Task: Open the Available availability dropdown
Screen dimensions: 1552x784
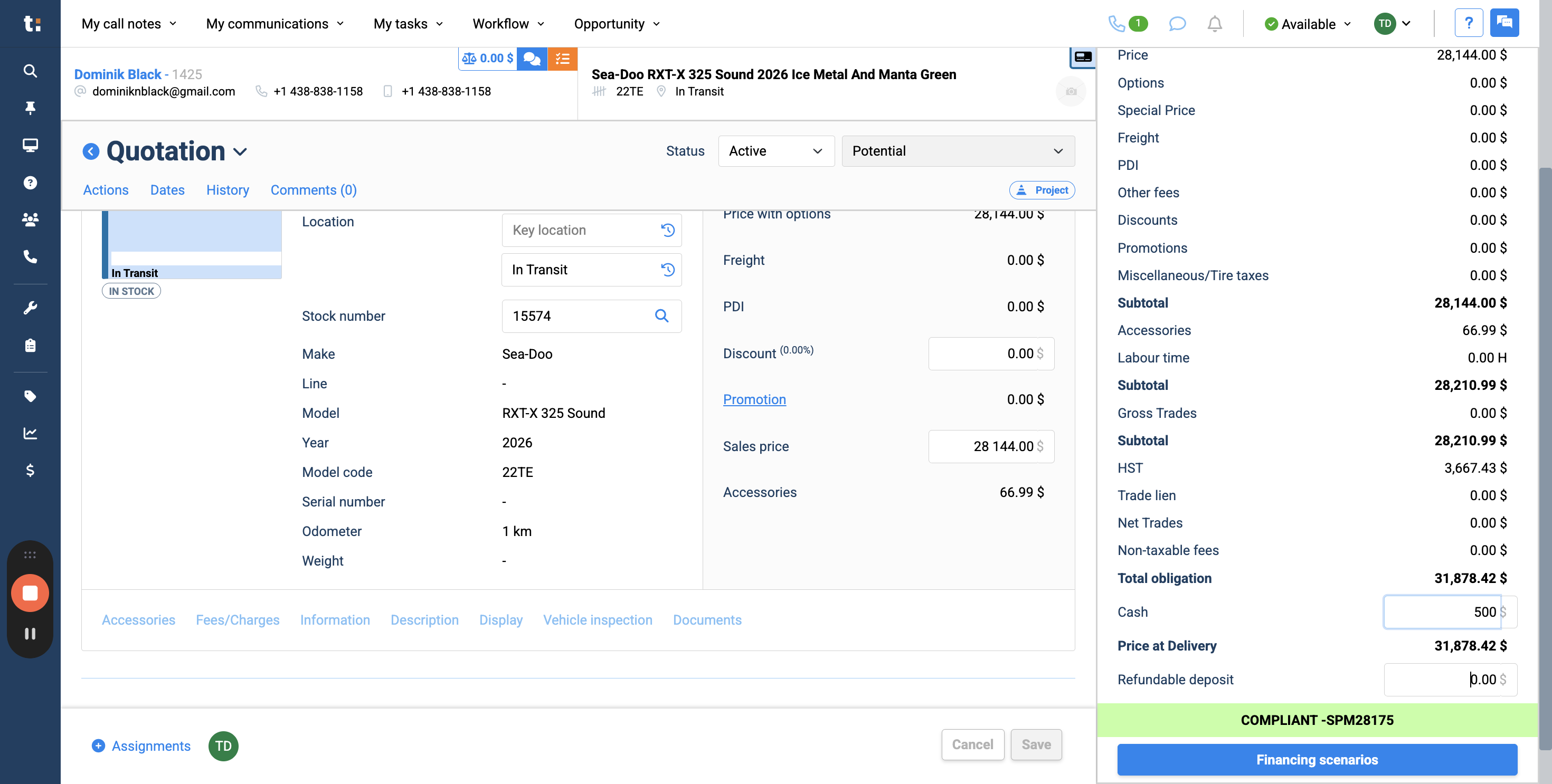Action: [x=1308, y=24]
